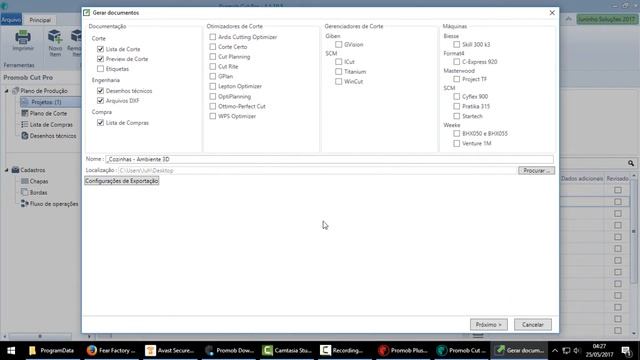Tick WPS Optimizer checkbox

click(x=213, y=116)
